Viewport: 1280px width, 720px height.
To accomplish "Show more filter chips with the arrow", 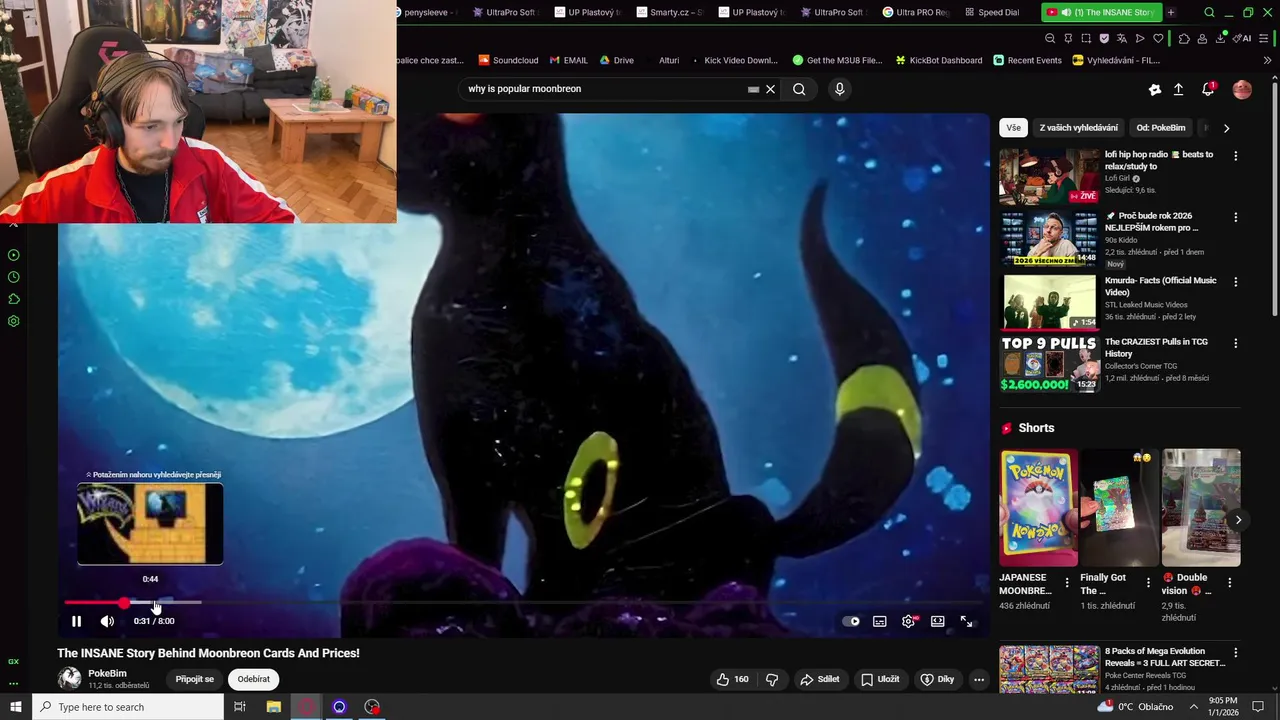I will point(1226,128).
